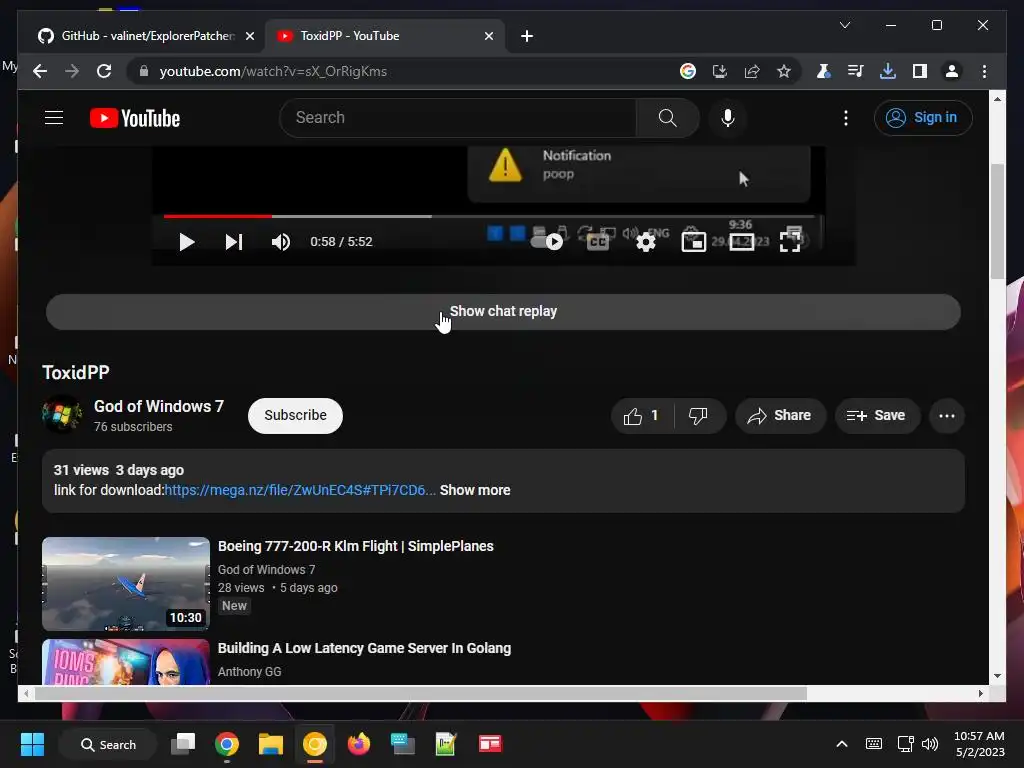
Task: Switch to theater mode
Action: [742, 242]
